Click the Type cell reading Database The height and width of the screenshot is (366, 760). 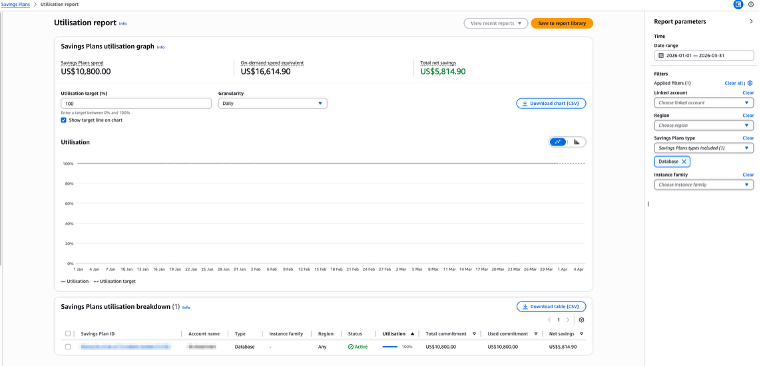[x=244, y=347]
